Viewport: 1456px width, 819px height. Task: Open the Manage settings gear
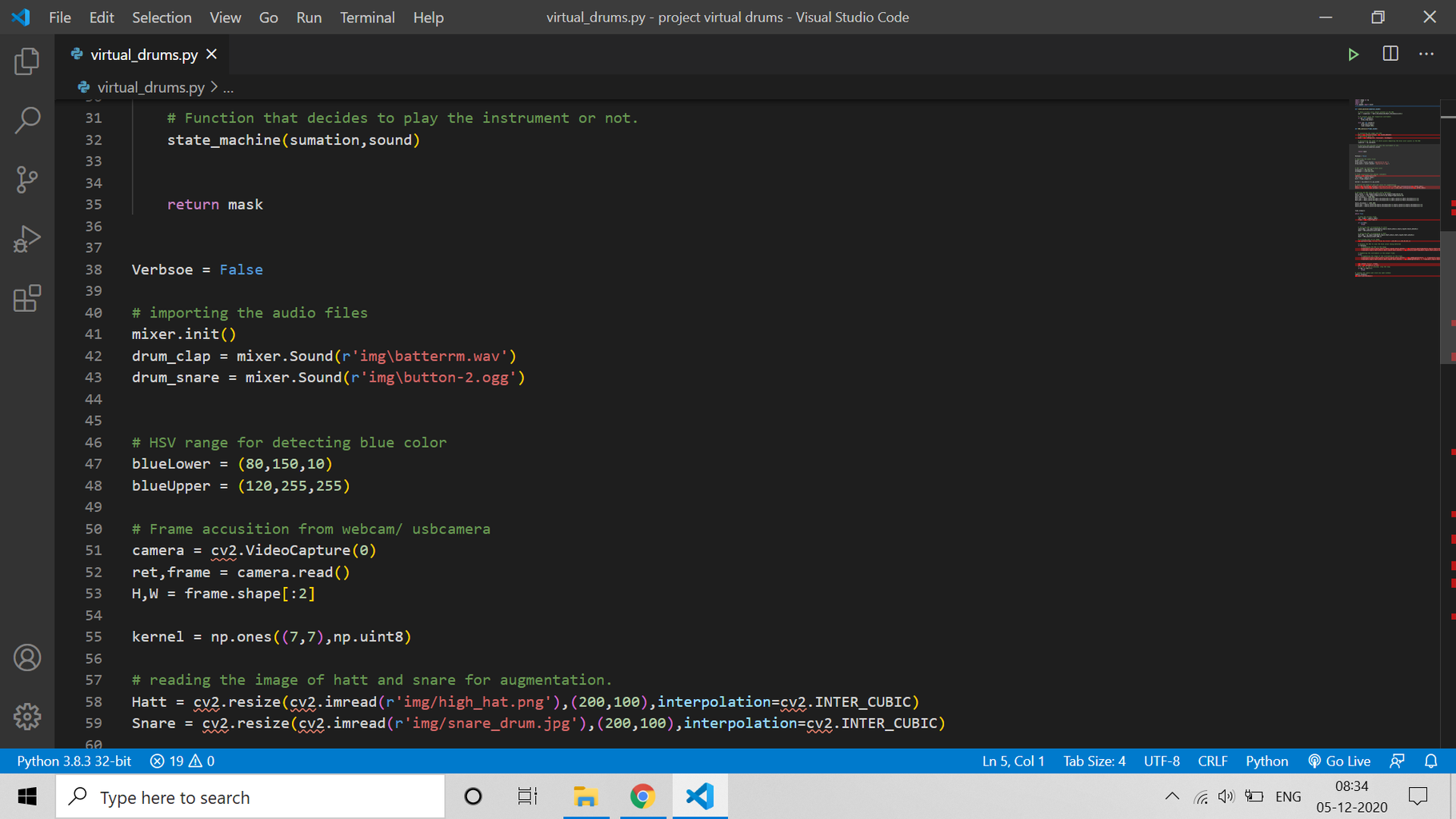[x=27, y=717]
